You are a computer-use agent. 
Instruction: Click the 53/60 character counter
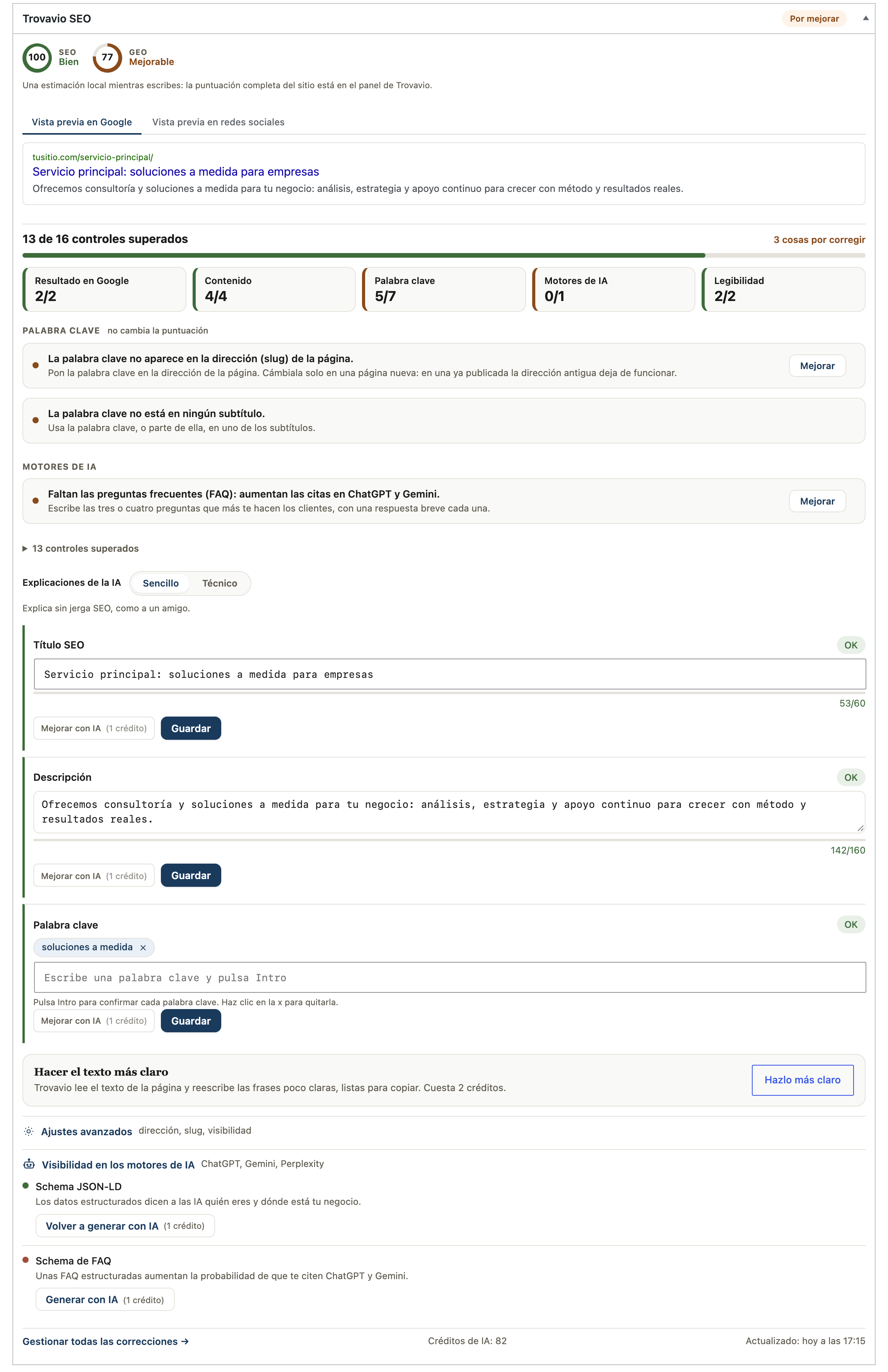click(852, 703)
